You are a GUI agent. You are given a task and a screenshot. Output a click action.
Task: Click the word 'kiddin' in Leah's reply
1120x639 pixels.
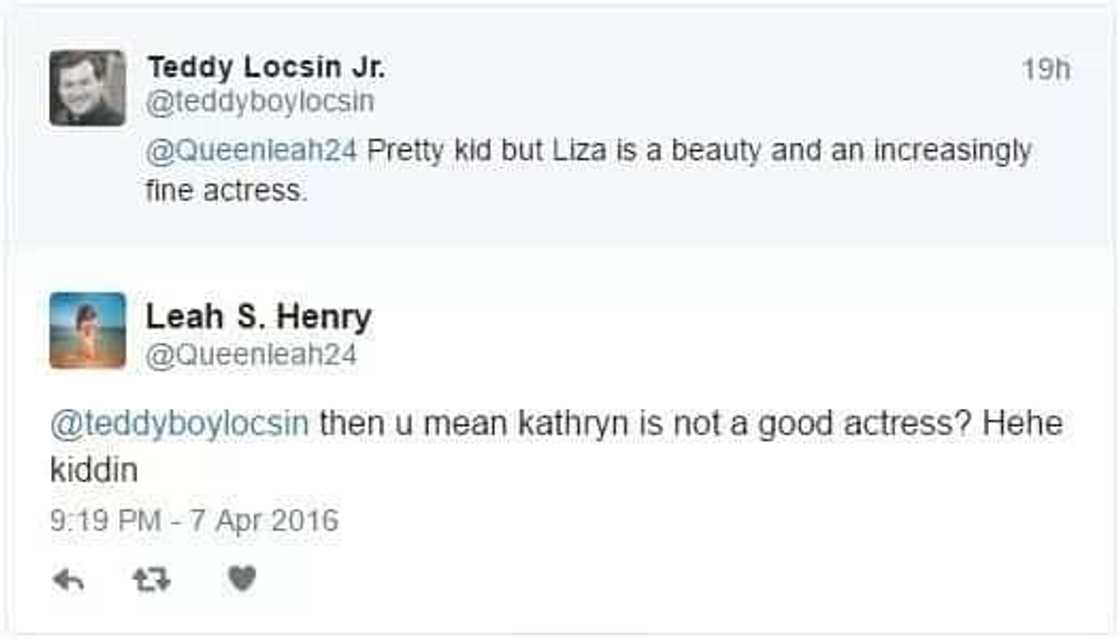tap(93, 471)
